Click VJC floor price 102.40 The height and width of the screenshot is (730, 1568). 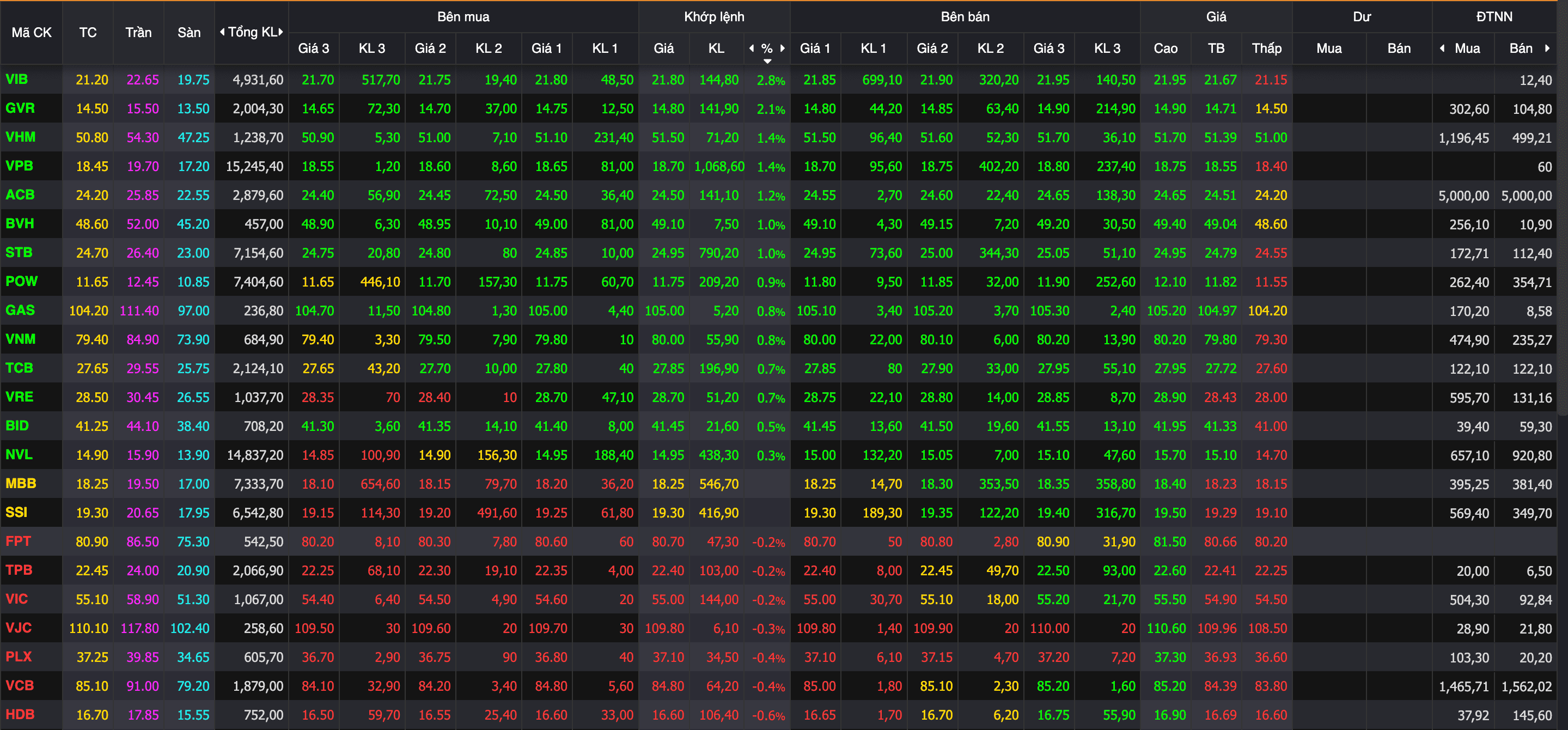coord(190,628)
